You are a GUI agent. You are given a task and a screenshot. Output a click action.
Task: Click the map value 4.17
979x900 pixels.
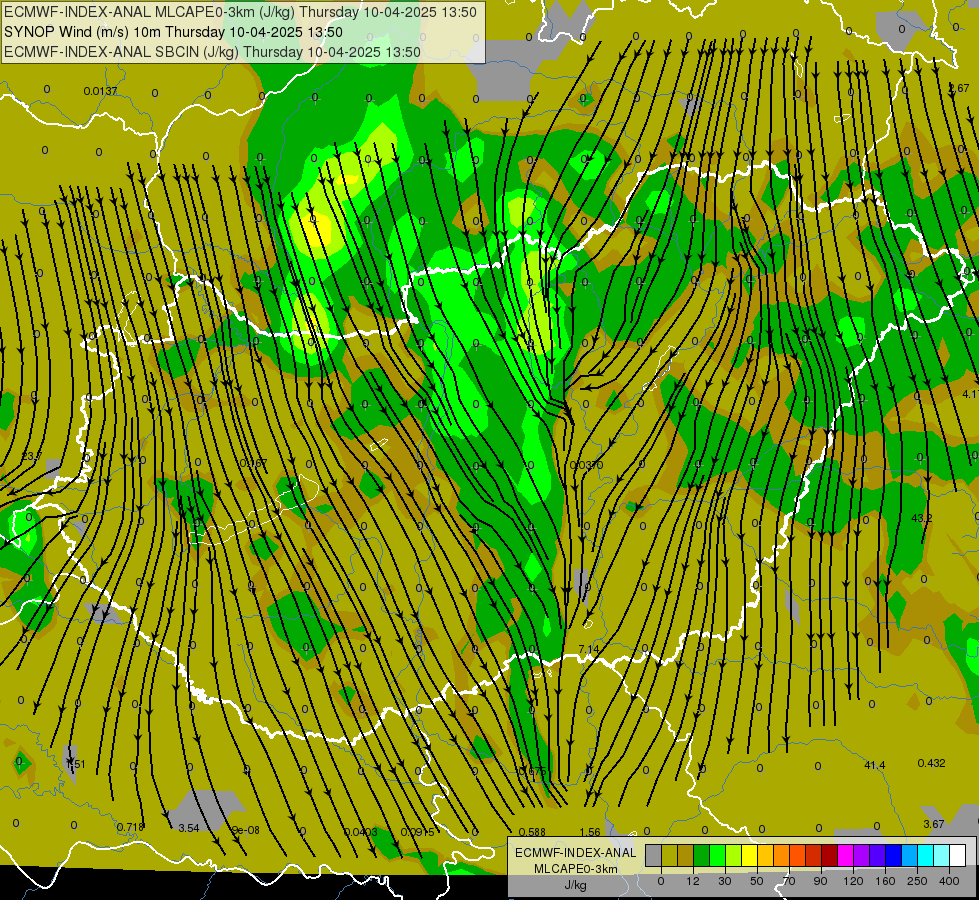pyautogui.click(x=970, y=394)
